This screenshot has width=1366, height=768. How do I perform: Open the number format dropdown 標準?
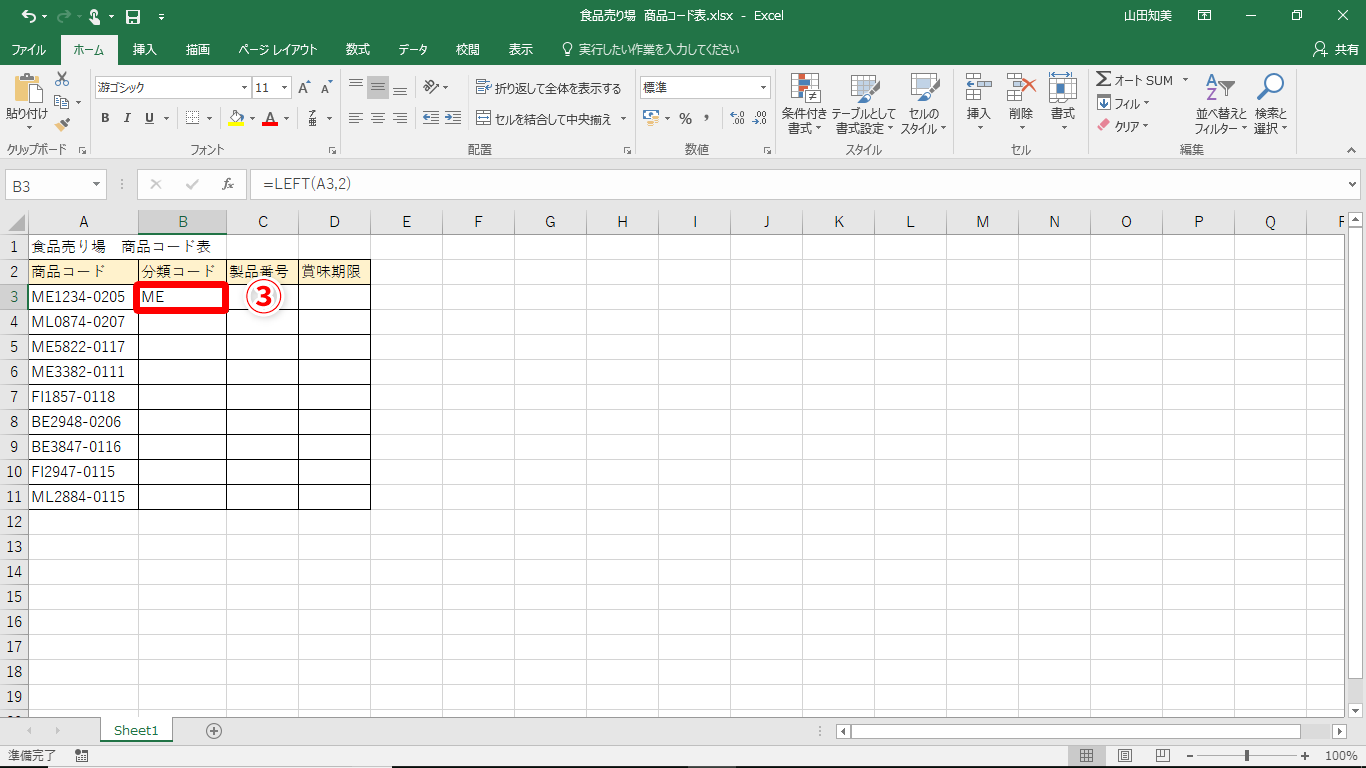pyautogui.click(x=764, y=88)
